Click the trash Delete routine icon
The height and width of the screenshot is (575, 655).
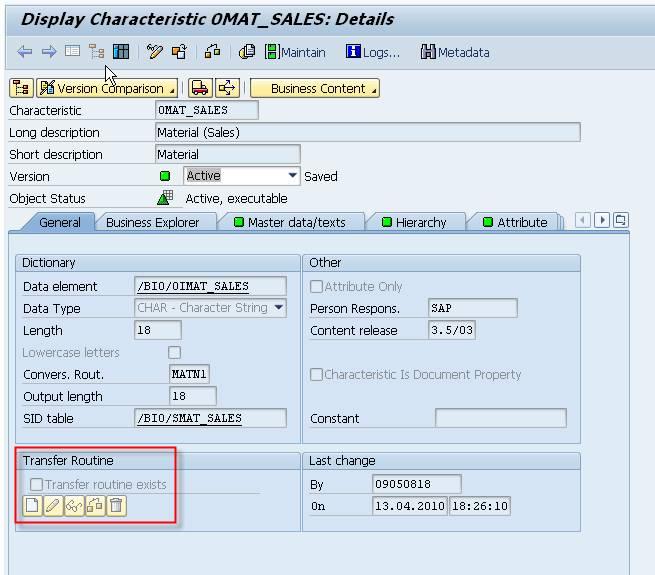116,507
